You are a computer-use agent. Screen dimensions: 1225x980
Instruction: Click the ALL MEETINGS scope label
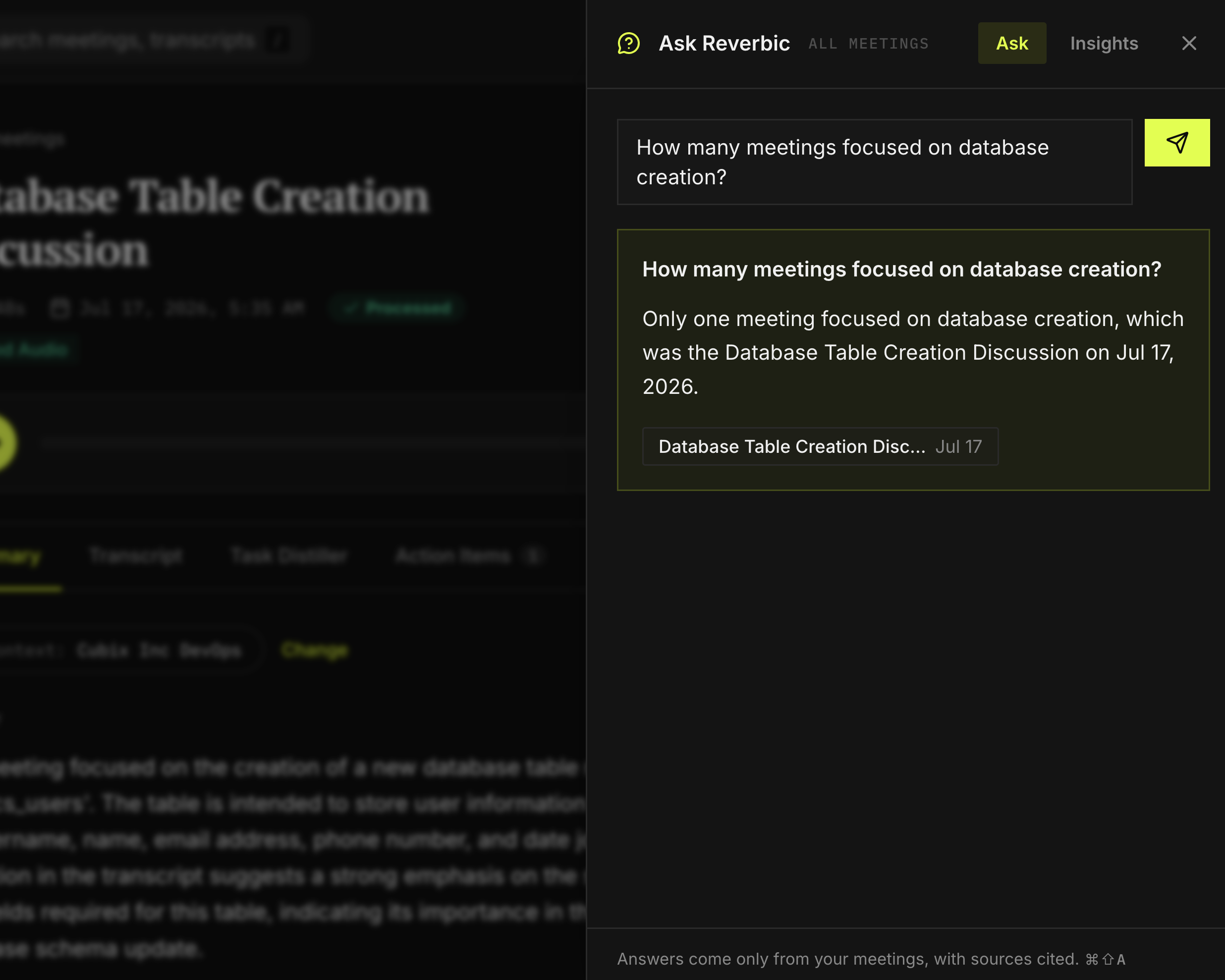point(869,44)
